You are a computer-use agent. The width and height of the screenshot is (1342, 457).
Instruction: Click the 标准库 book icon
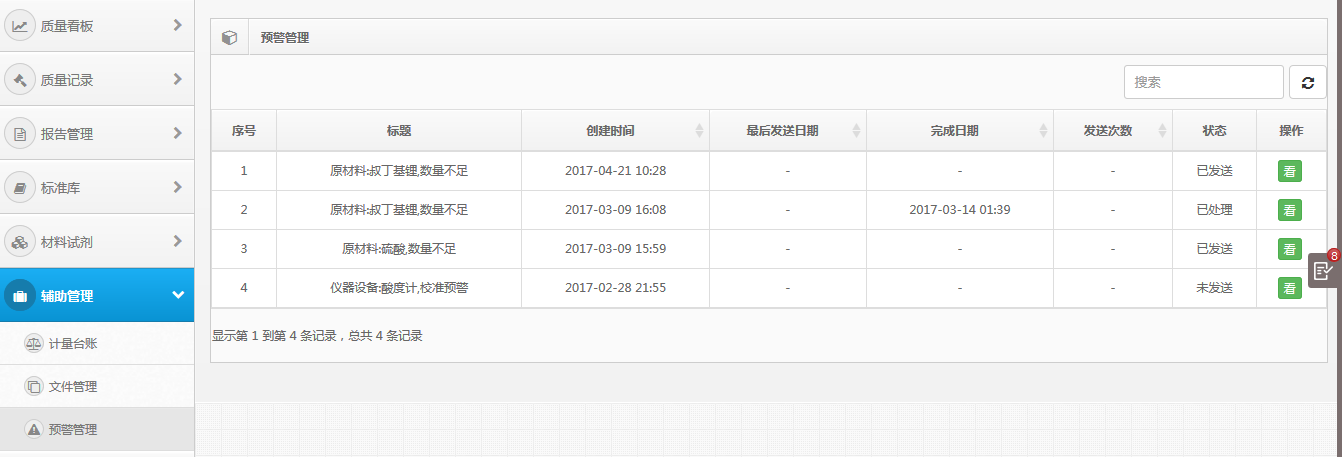click(x=20, y=187)
